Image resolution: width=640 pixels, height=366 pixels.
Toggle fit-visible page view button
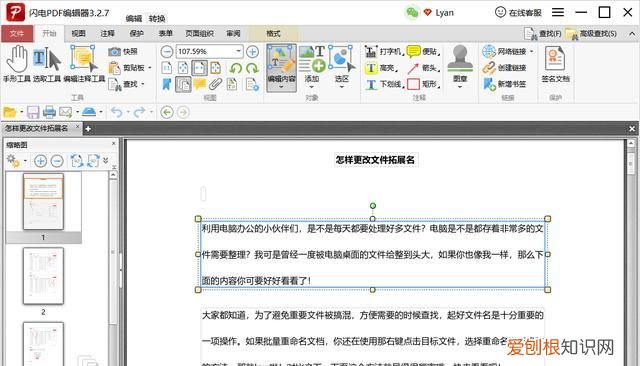[x=216, y=68]
